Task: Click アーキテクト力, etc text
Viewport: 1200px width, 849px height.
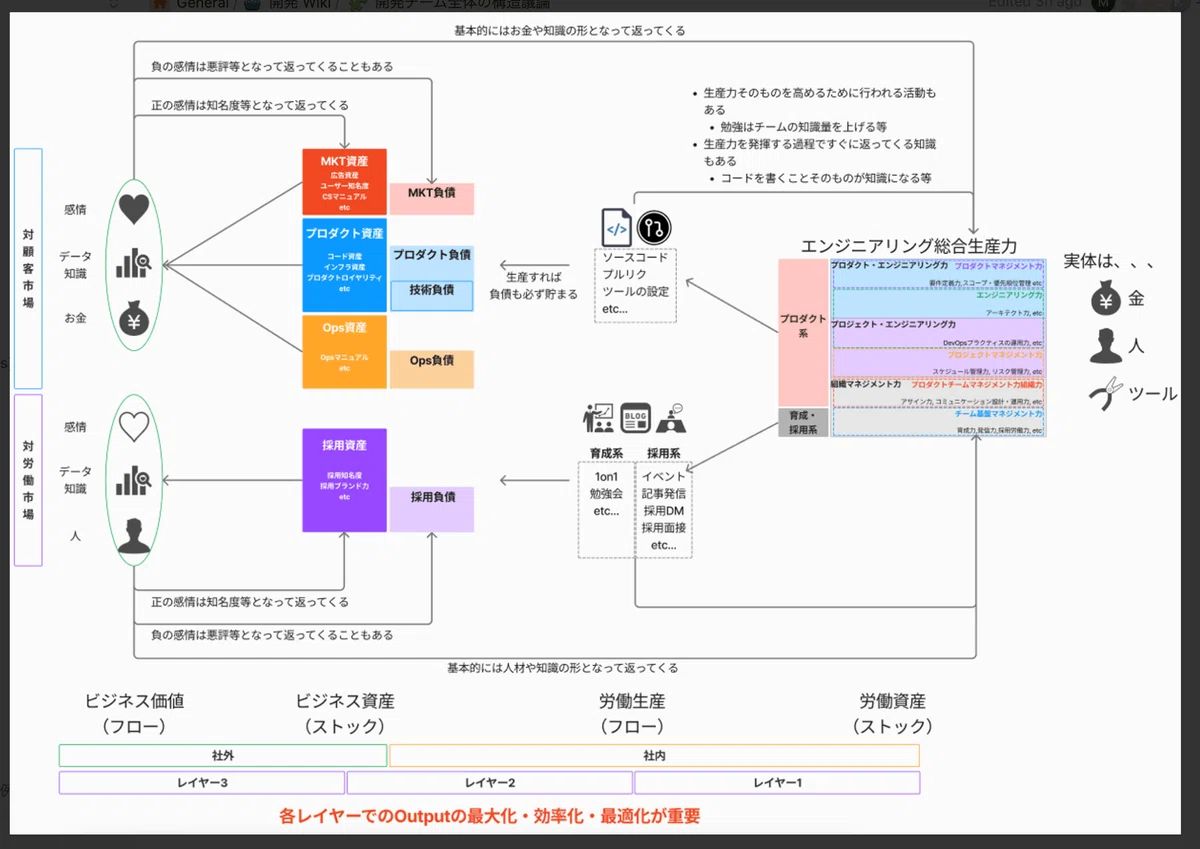Action: click(x=1014, y=313)
